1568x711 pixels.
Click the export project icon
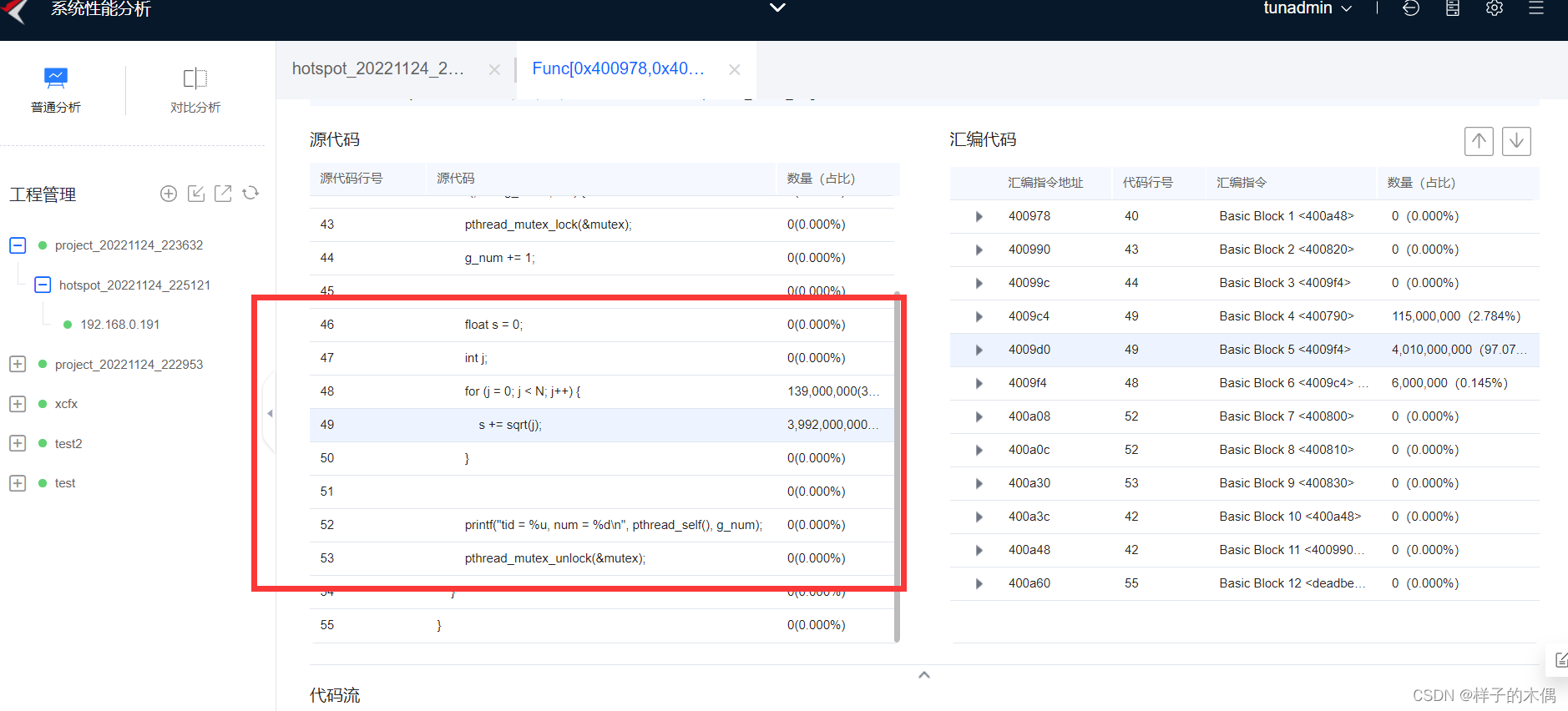(x=223, y=194)
